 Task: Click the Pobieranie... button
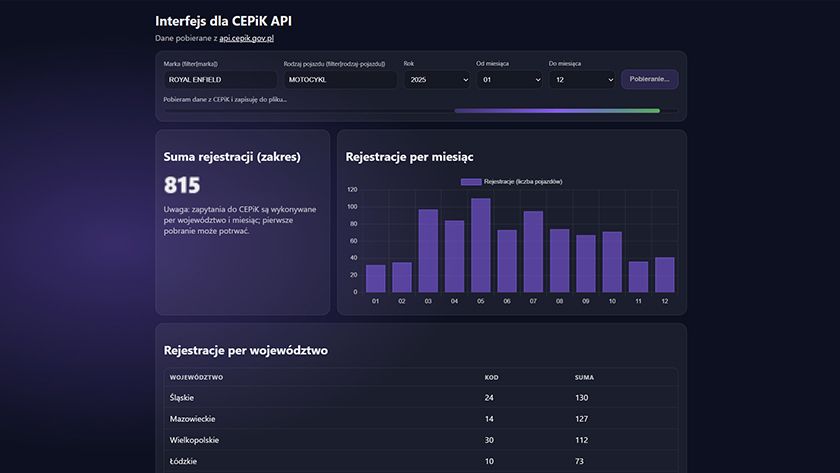(x=650, y=79)
